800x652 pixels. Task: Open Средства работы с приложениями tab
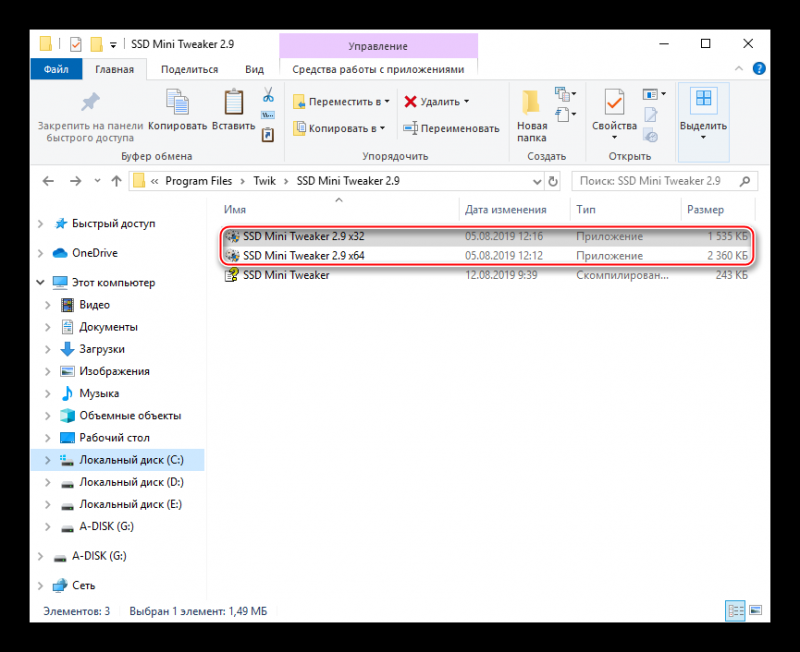(378, 69)
